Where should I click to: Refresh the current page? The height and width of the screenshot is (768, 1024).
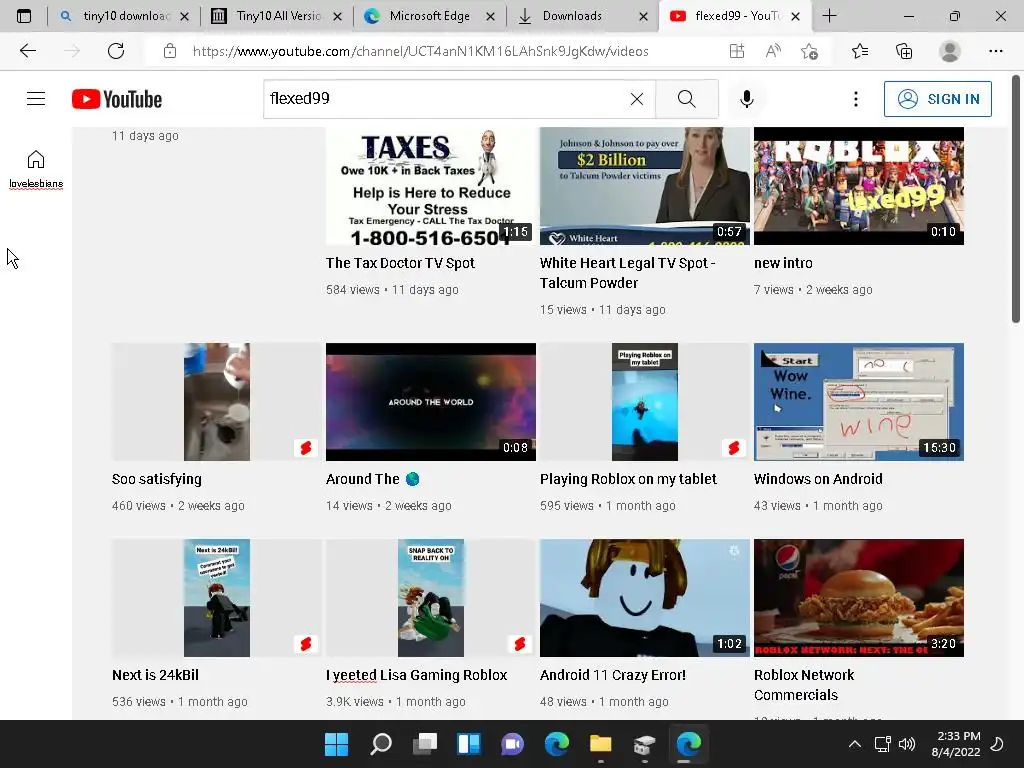pos(116,51)
